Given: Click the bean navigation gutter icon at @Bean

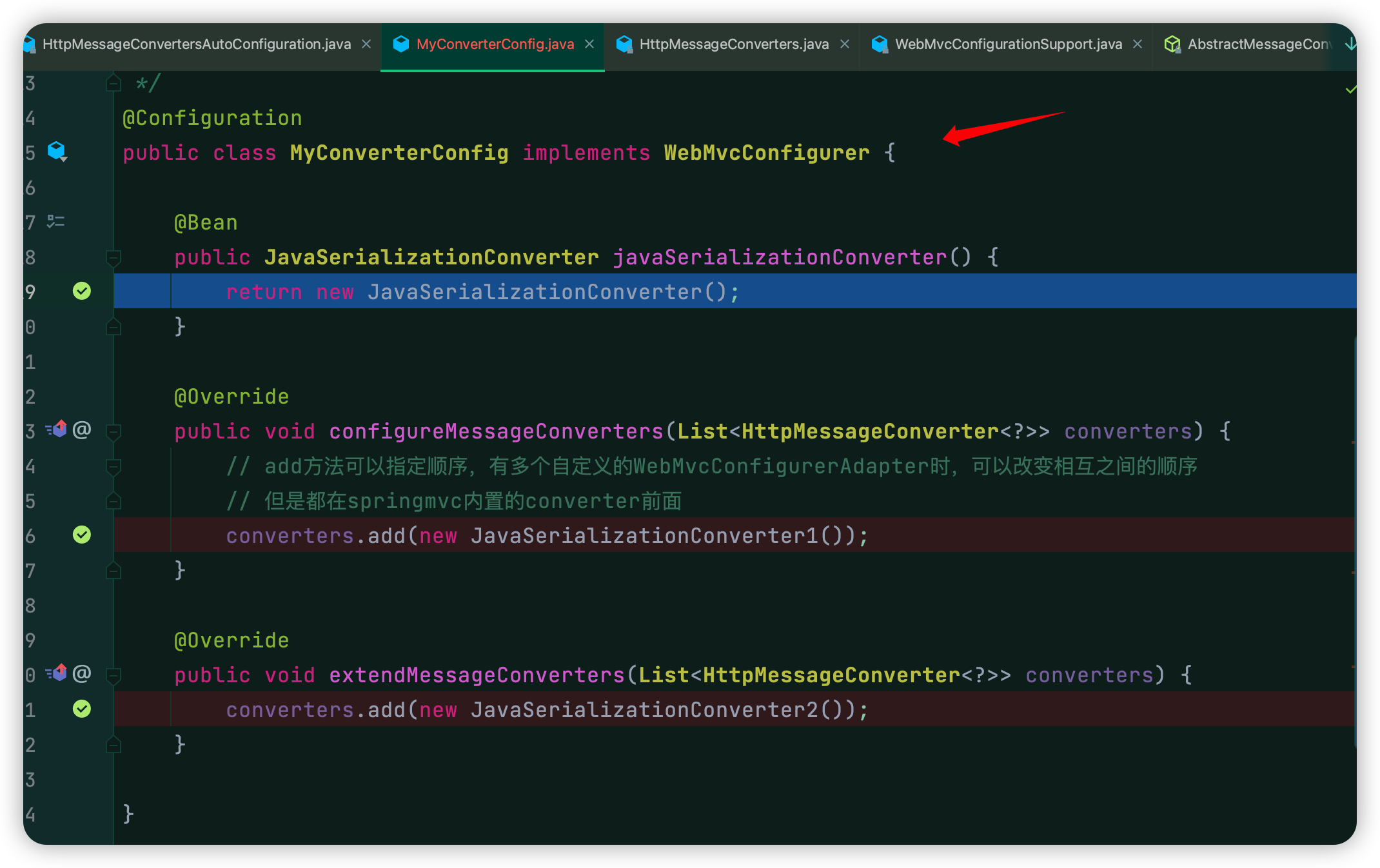Looking at the screenshot, I should point(56,222).
